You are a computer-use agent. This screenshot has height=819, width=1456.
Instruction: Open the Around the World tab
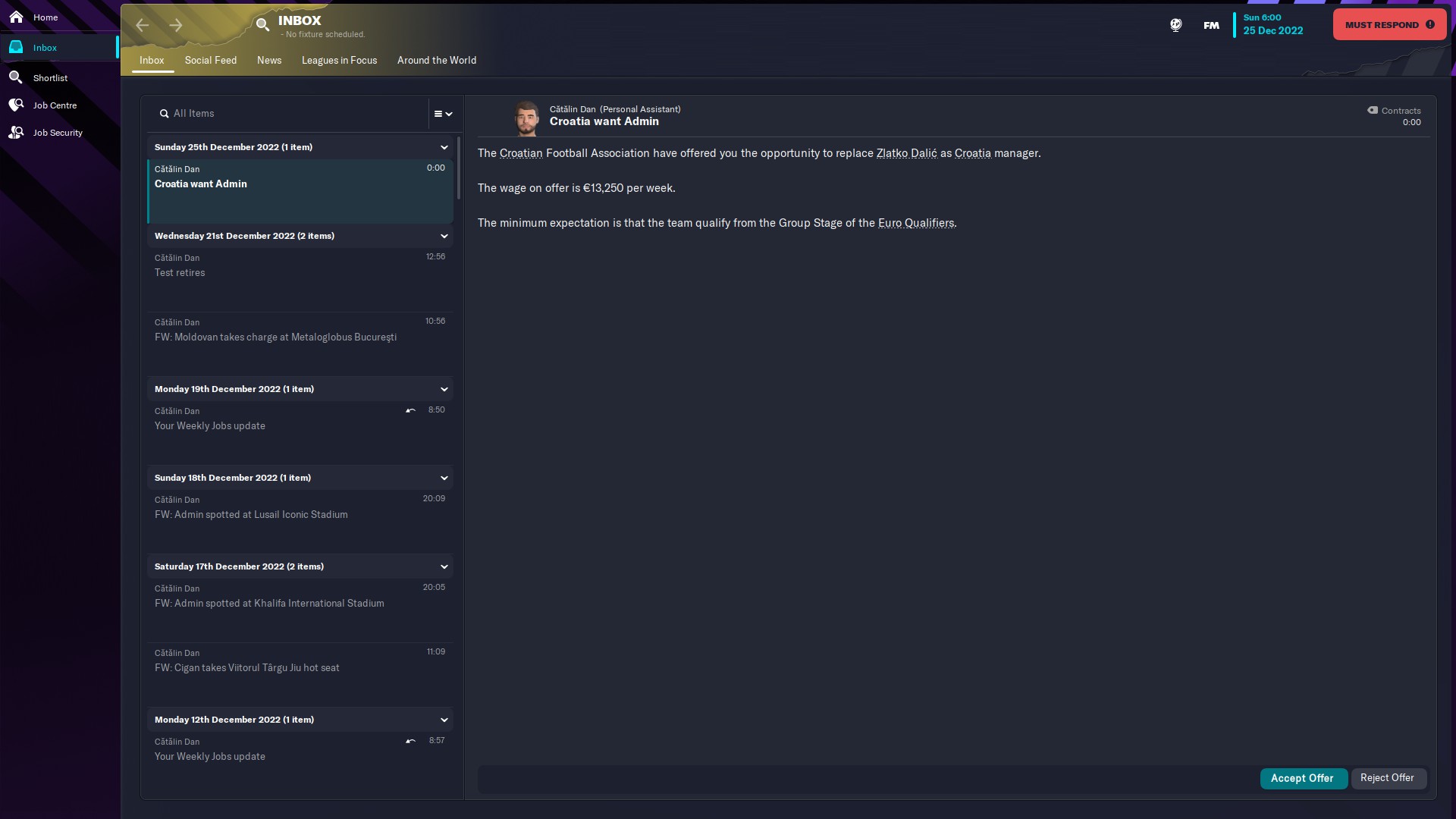[x=437, y=60]
